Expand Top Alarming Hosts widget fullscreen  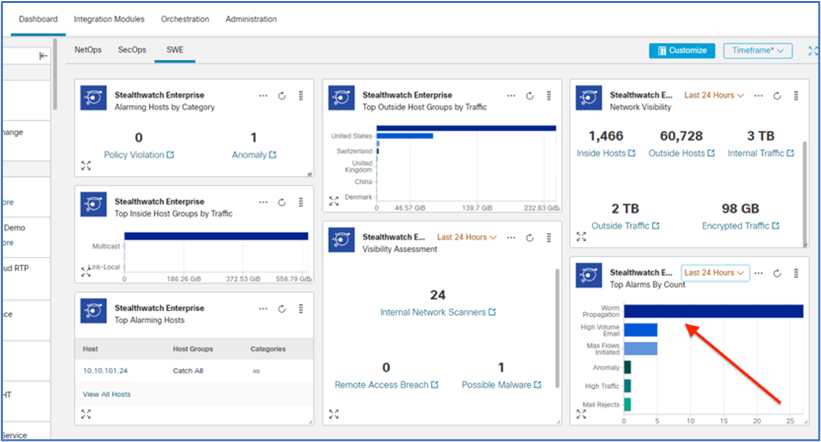(x=86, y=414)
